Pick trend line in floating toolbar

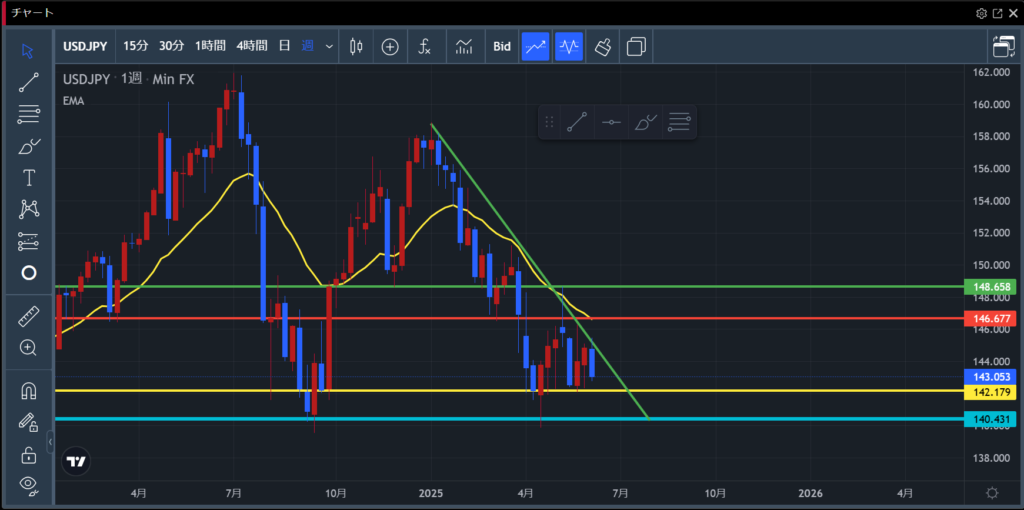(577, 122)
